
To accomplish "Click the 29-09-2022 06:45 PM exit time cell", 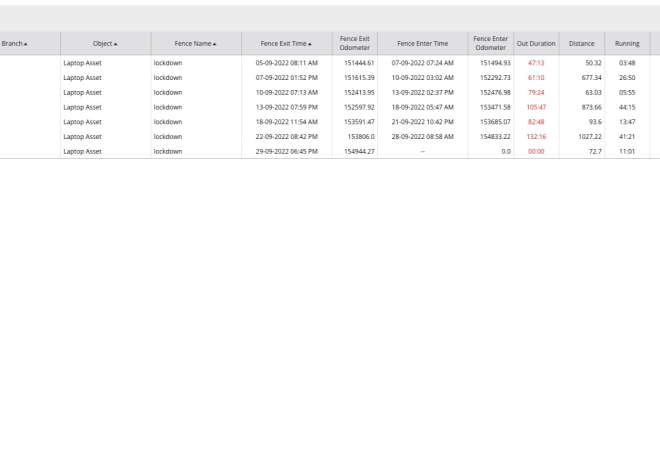I will click(x=287, y=152).
